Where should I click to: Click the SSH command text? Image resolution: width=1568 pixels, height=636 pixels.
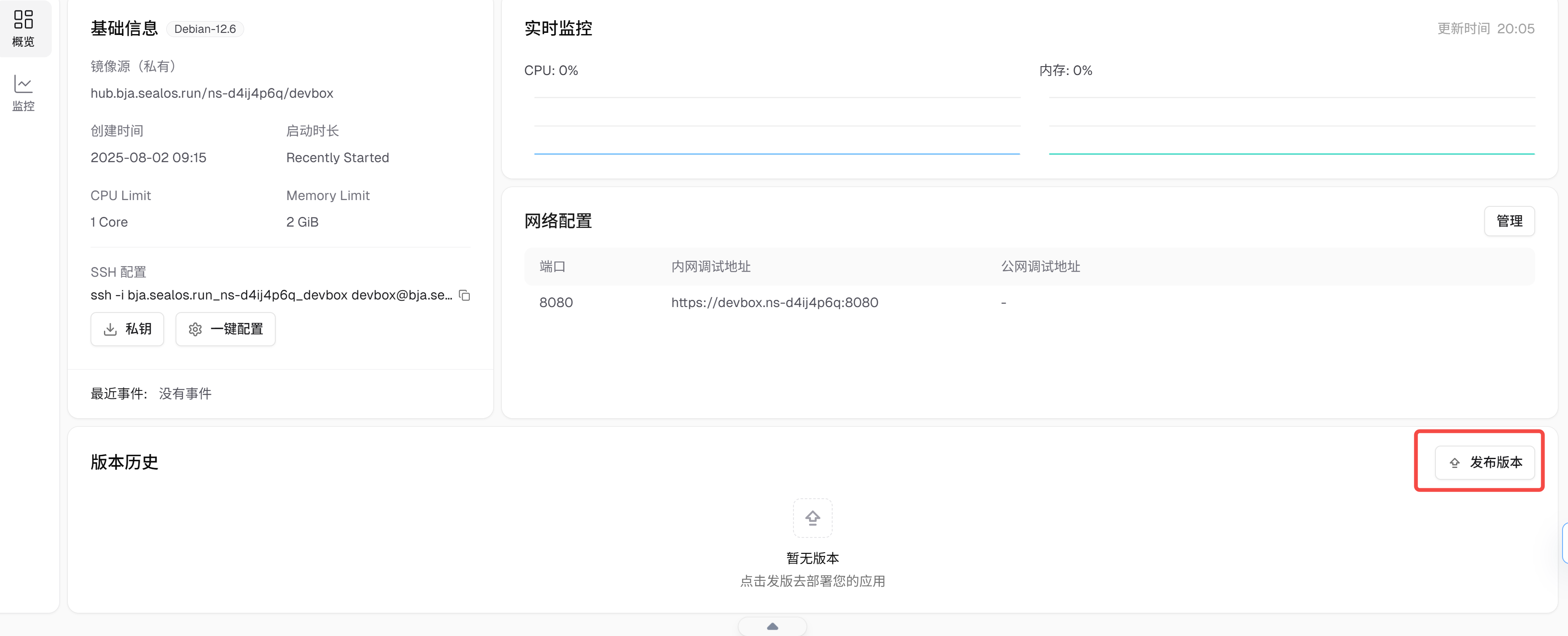click(272, 295)
